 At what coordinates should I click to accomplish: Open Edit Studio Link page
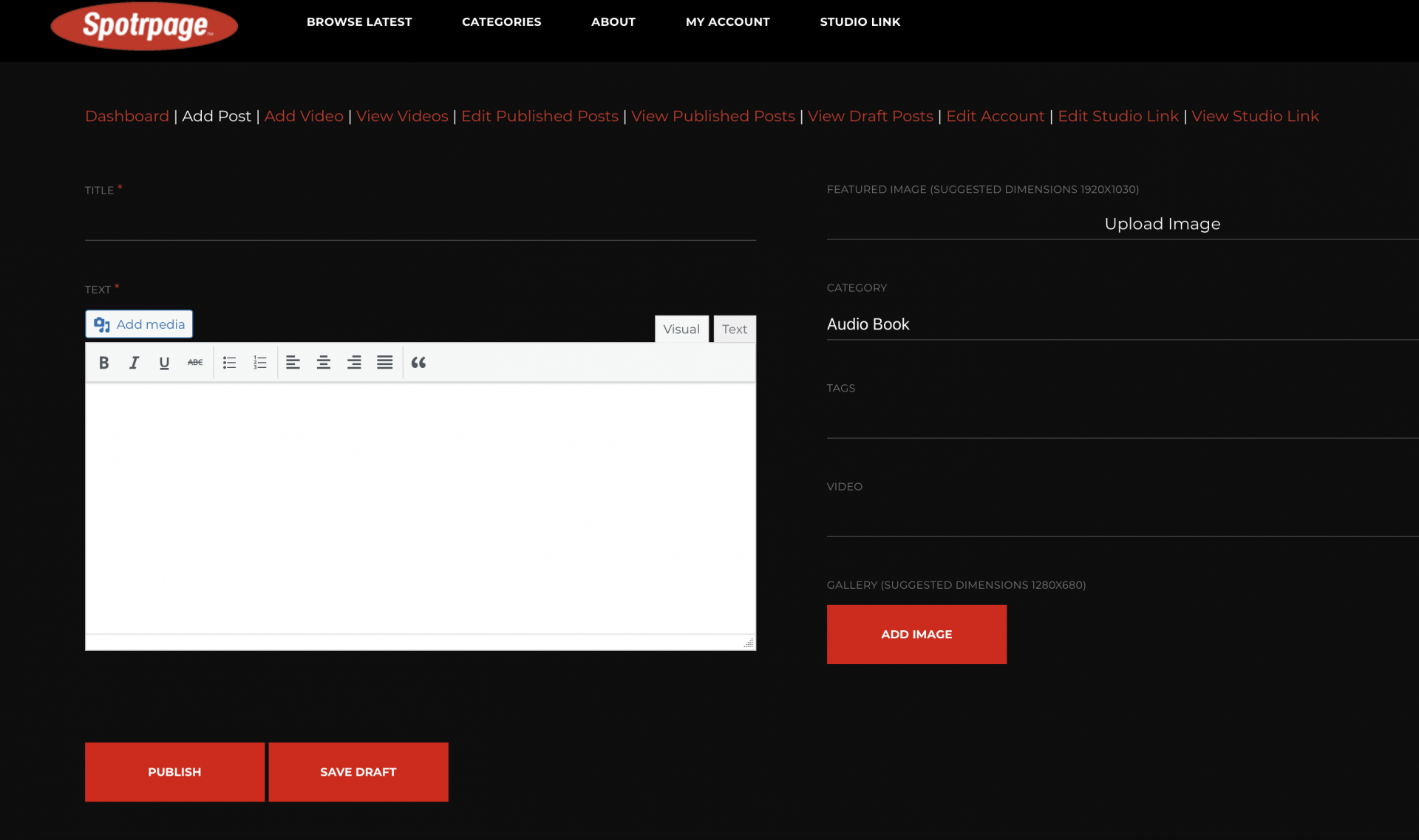[1118, 116]
